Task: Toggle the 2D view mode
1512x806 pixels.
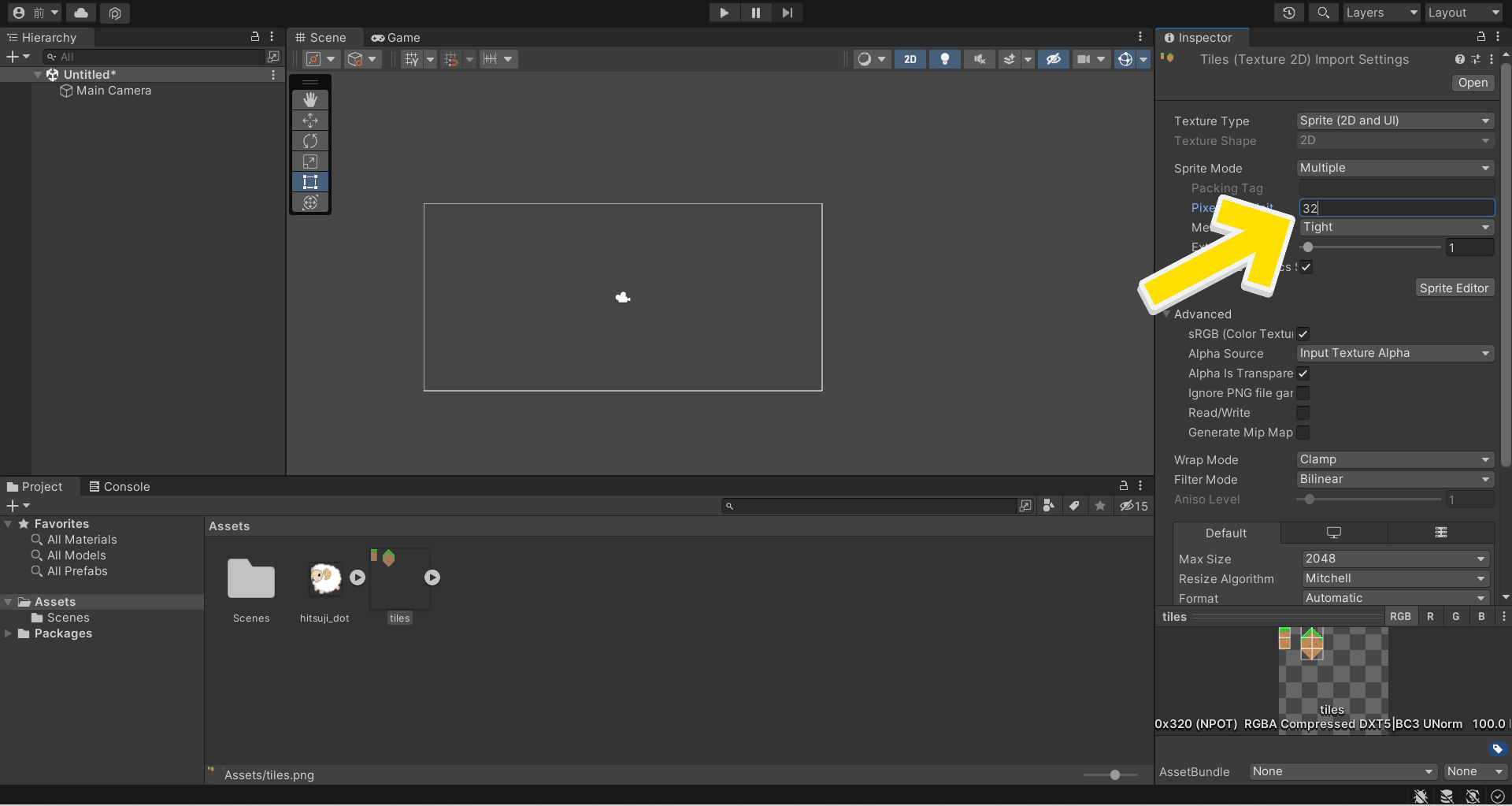Action: (910, 59)
